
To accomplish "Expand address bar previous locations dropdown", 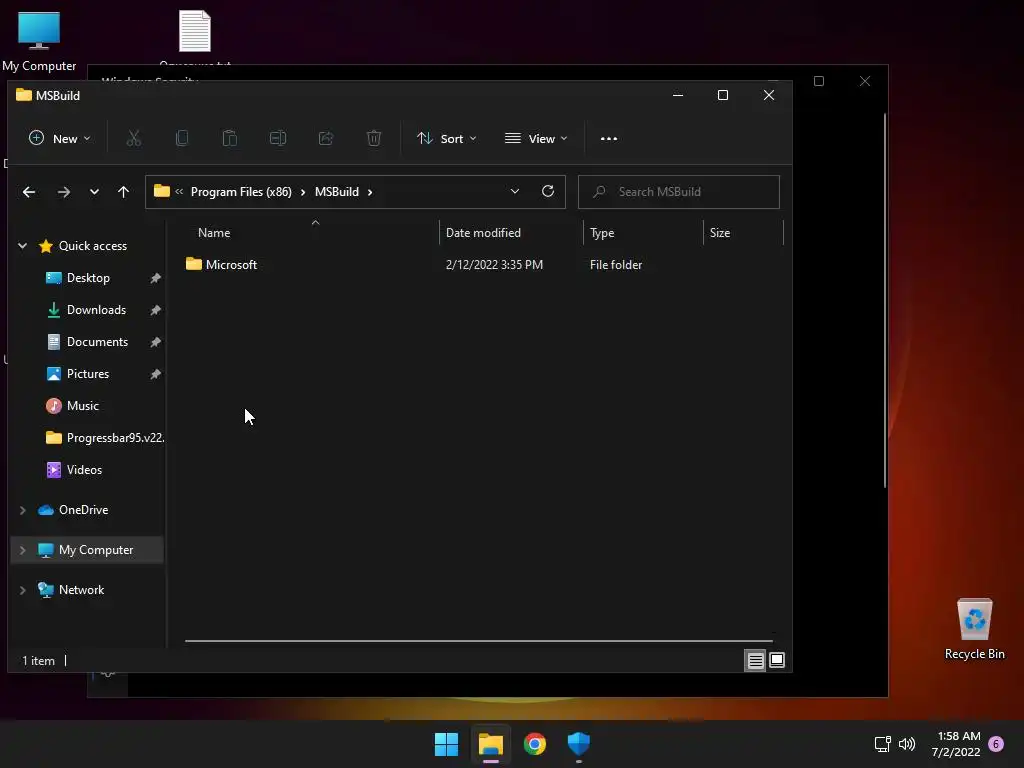I will coord(515,191).
